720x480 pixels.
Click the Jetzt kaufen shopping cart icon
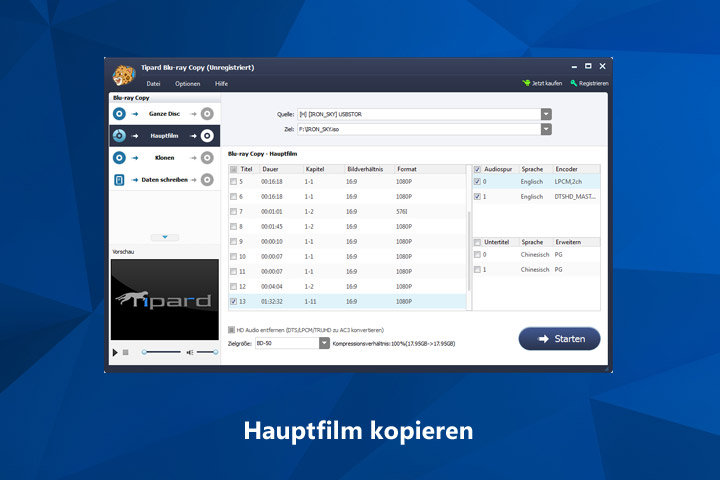[526, 83]
